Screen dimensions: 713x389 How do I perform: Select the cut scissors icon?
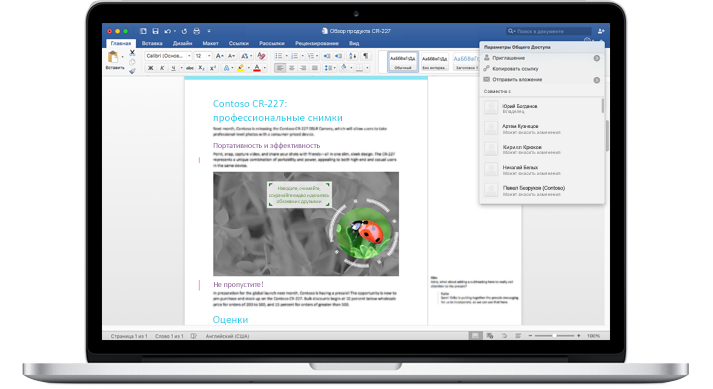[132, 53]
